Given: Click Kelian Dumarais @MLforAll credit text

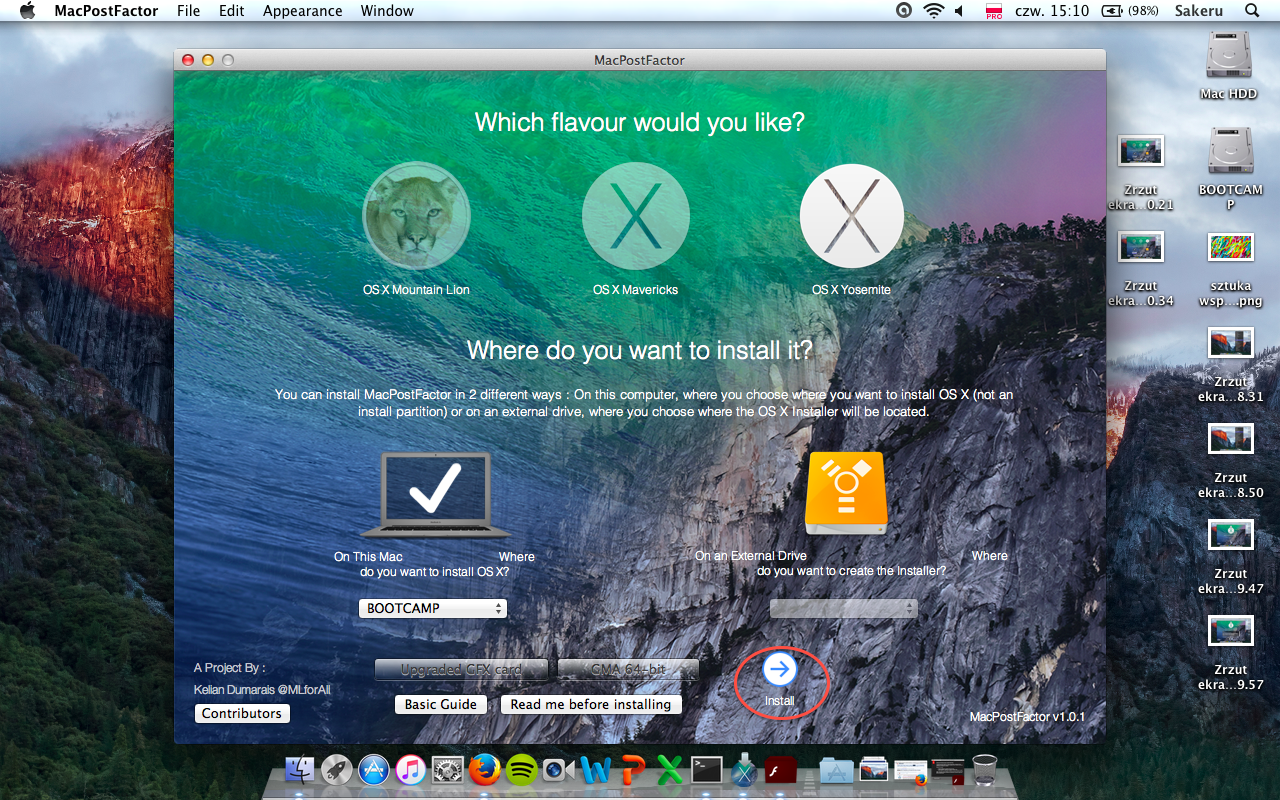Looking at the screenshot, I should pyautogui.click(x=262, y=690).
